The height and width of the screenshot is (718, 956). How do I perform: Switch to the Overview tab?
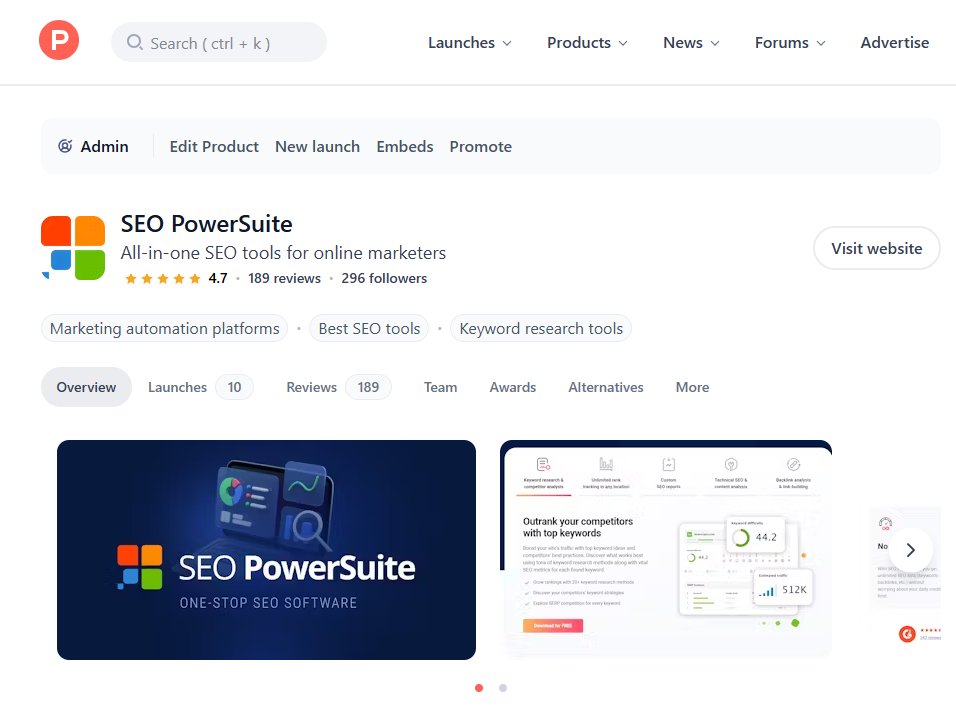coord(87,387)
